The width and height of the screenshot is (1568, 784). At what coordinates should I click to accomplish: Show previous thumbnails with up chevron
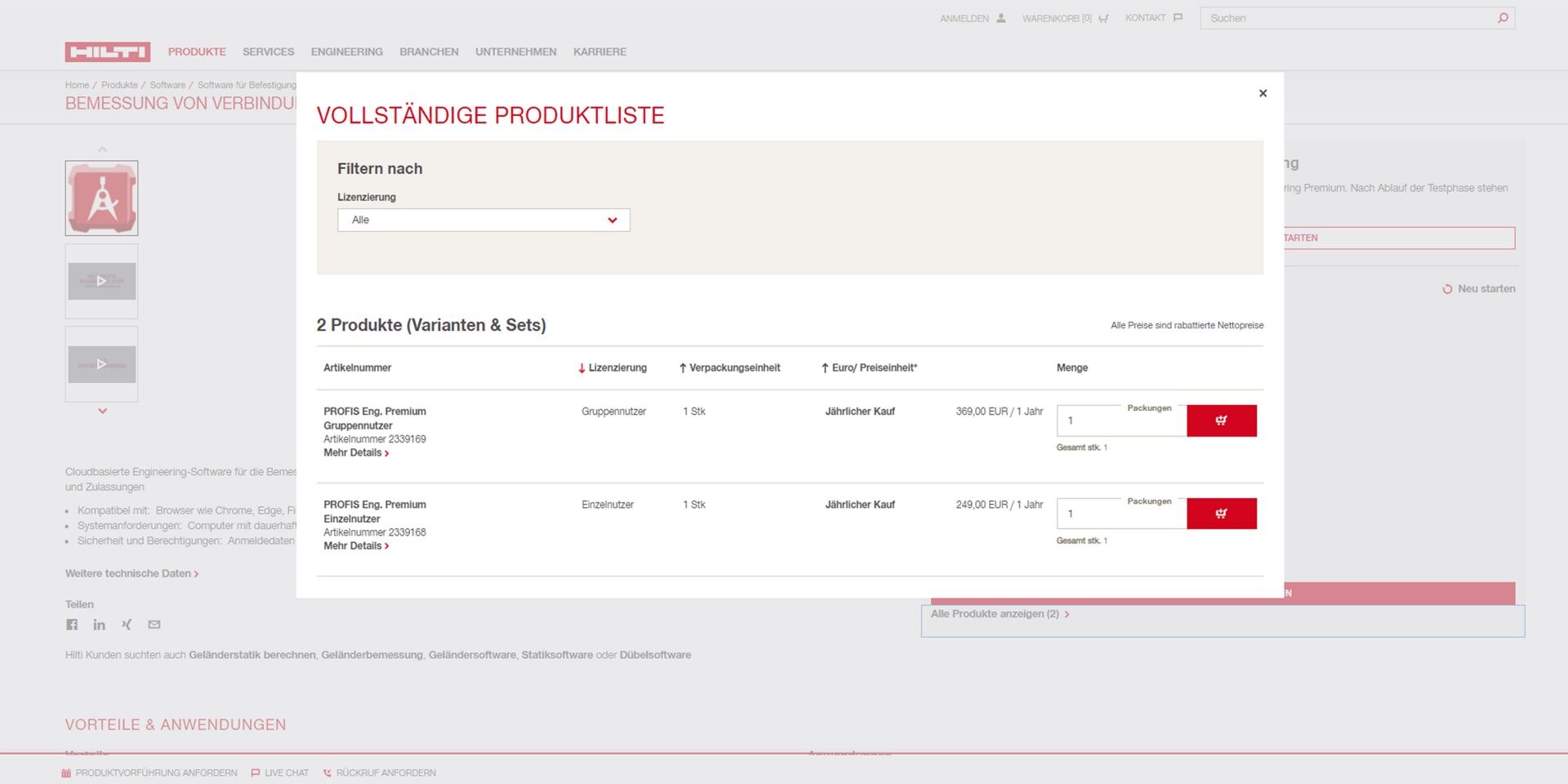click(102, 149)
